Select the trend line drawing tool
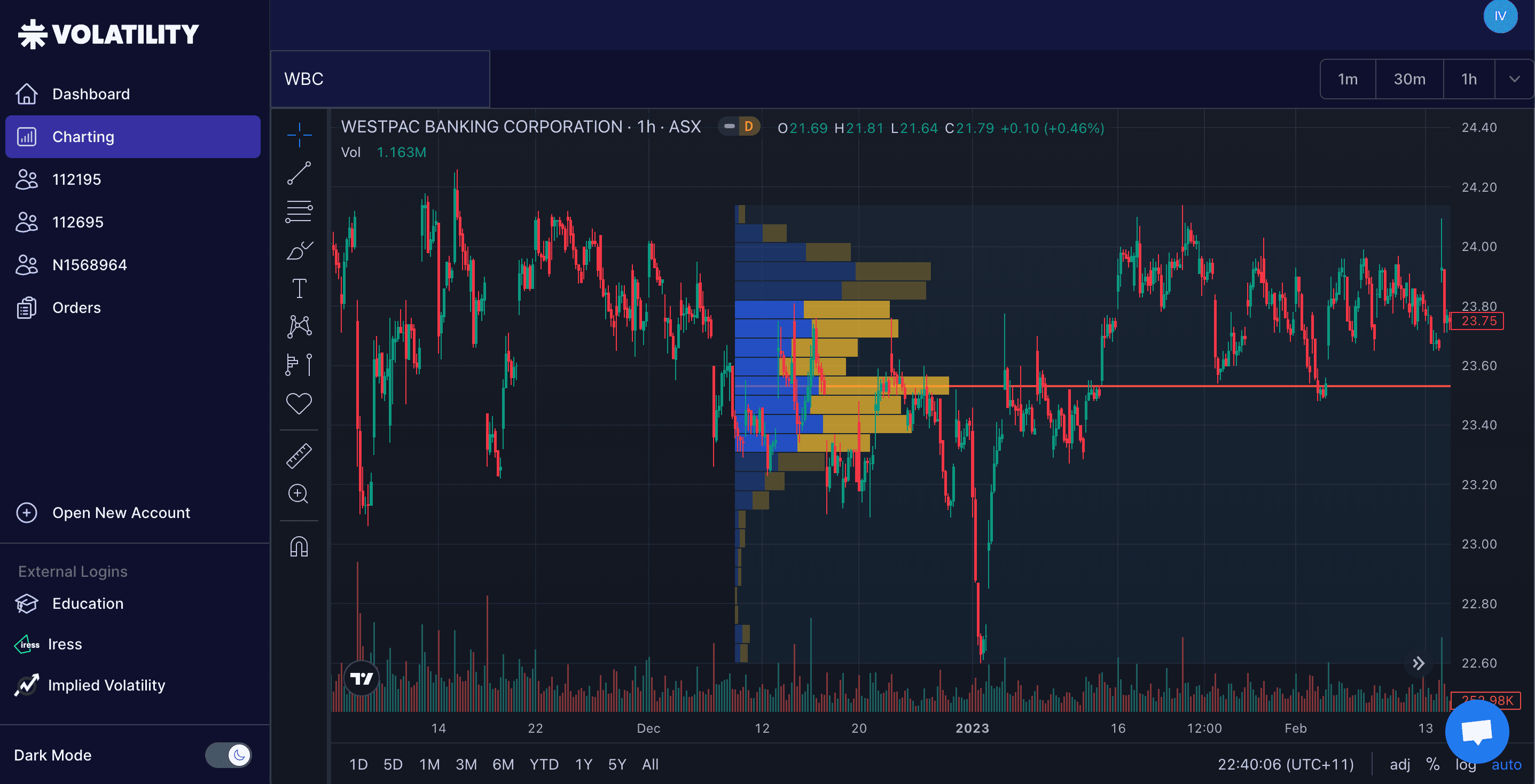The width and height of the screenshot is (1535, 784). click(299, 173)
